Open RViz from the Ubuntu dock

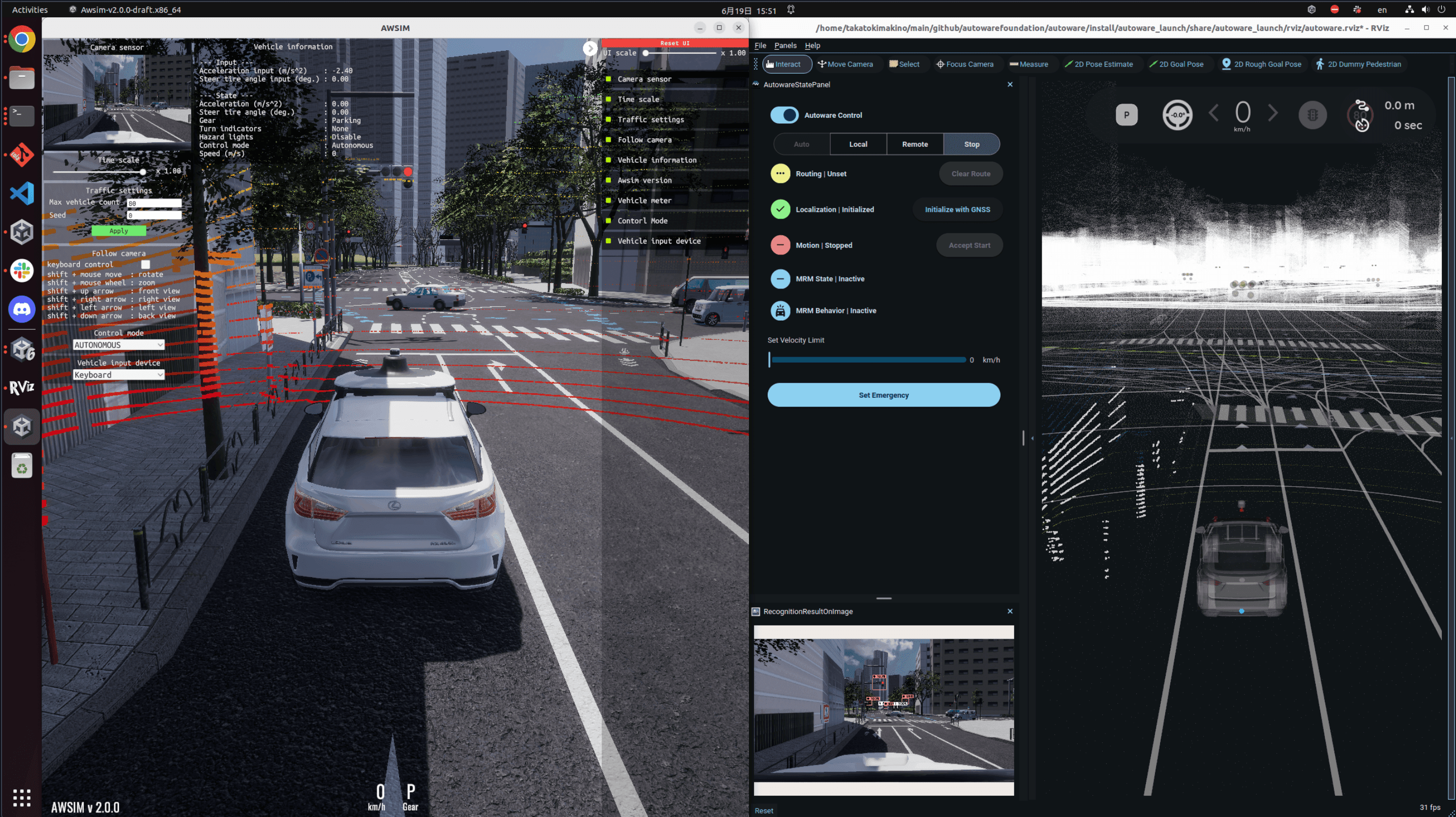point(21,388)
